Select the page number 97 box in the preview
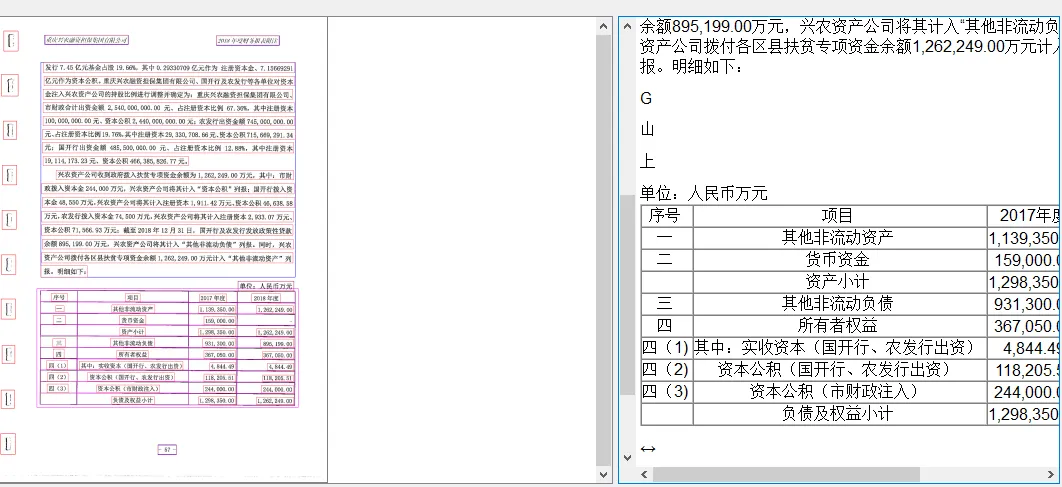The width and height of the screenshot is (1062, 487). point(167,451)
